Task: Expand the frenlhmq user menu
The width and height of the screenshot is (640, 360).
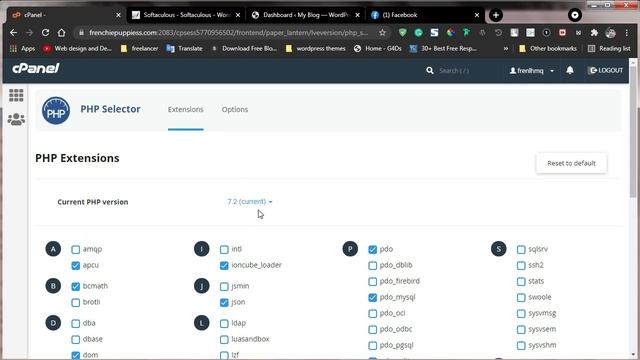Action: point(532,71)
